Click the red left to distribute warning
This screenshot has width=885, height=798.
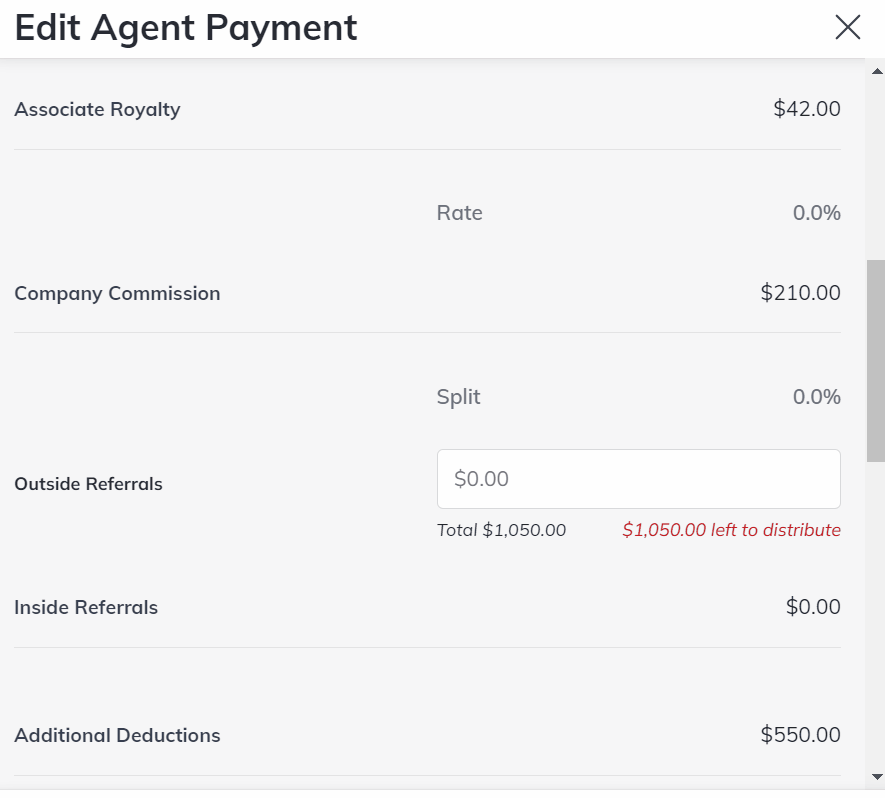[x=731, y=530]
